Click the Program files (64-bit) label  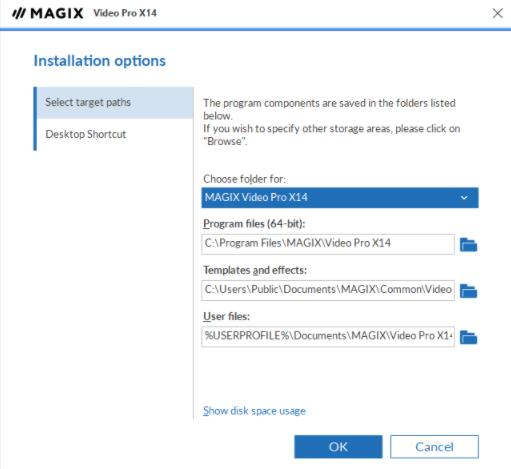[x=254, y=224]
